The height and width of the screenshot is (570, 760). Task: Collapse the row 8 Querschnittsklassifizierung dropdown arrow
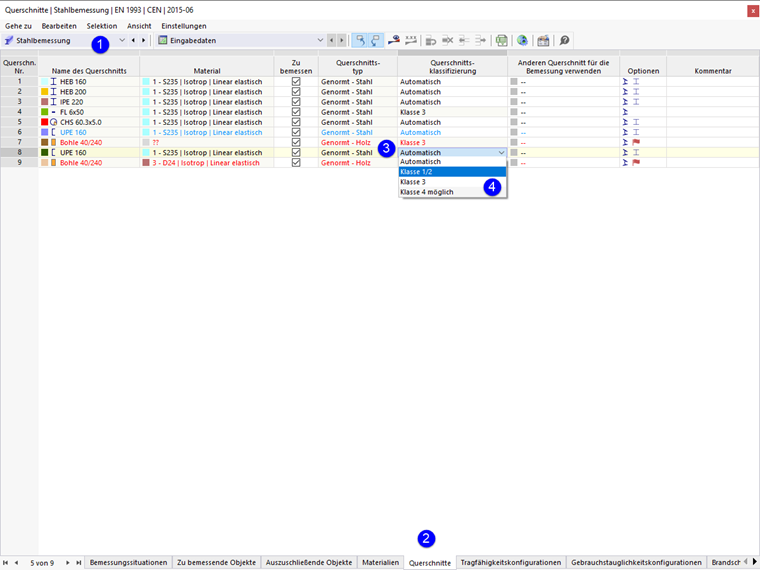click(x=501, y=153)
